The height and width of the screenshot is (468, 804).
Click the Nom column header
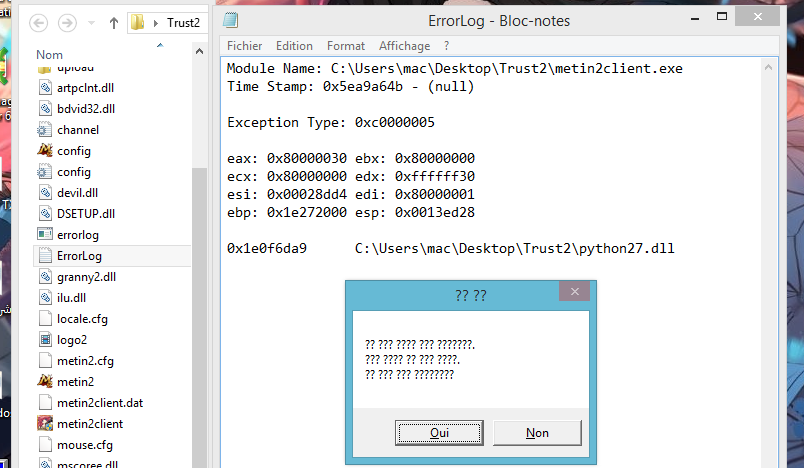coord(49,55)
